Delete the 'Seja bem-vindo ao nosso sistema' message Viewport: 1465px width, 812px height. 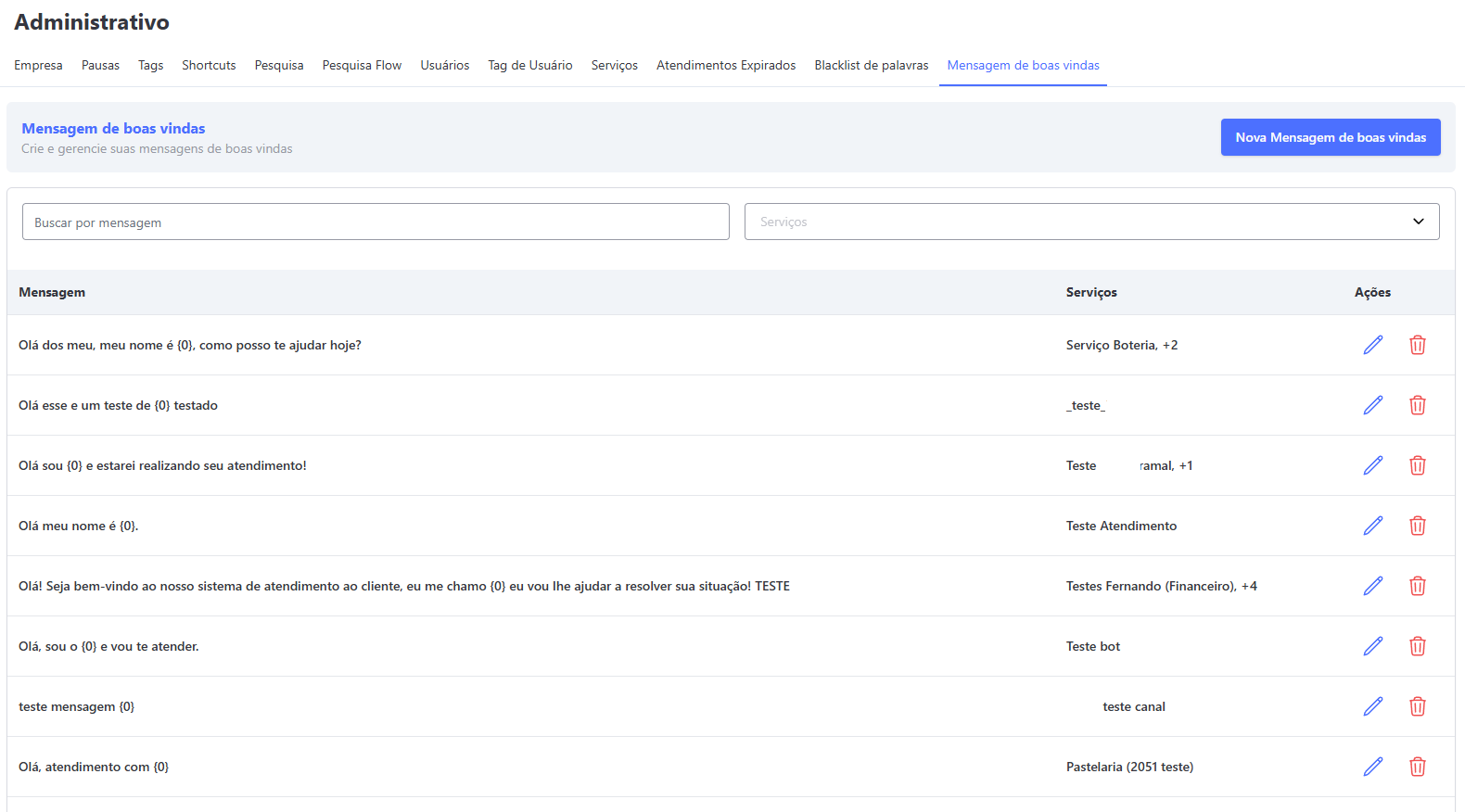tap(1418, 586)
